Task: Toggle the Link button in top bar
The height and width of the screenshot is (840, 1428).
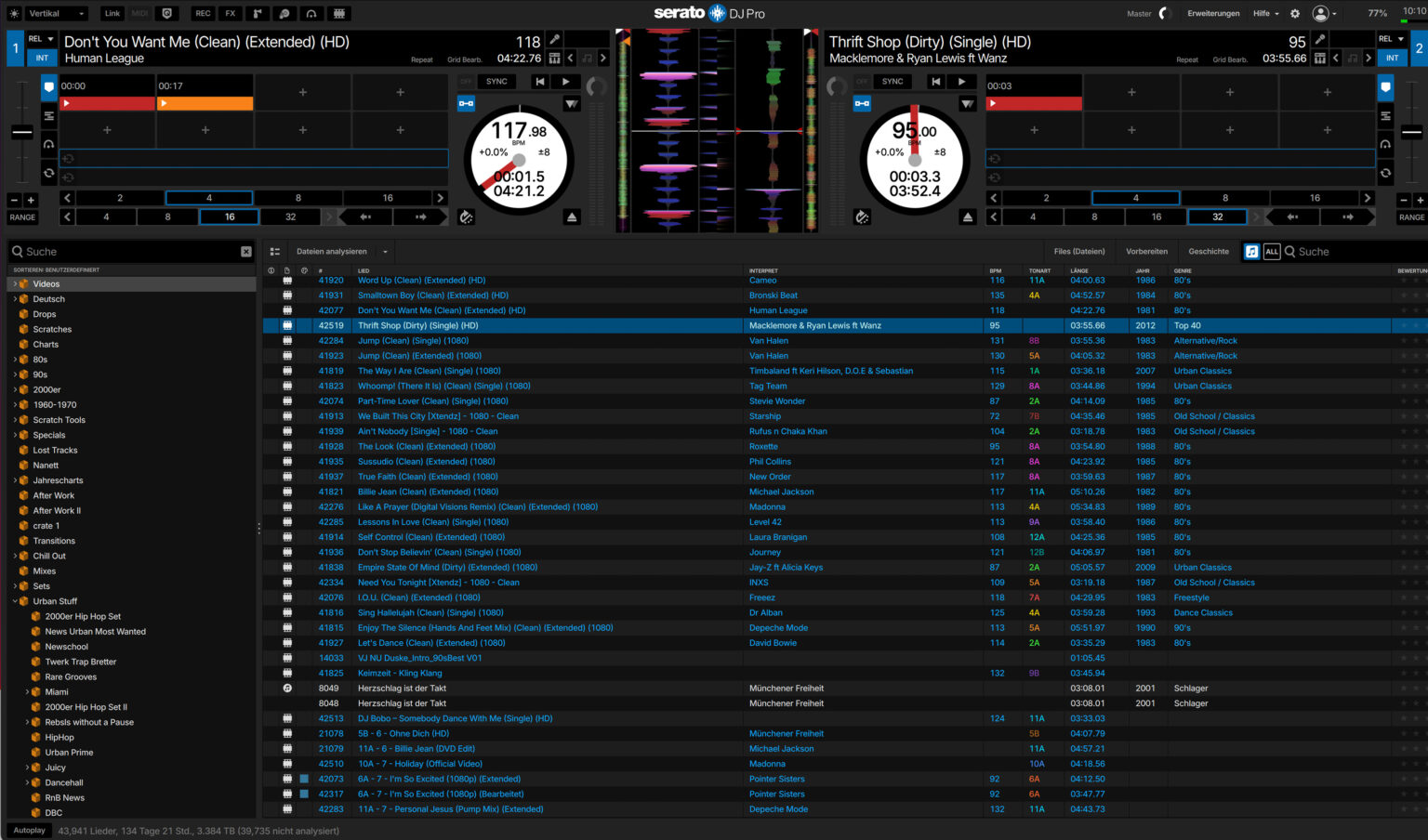Action: click(112, 14)
